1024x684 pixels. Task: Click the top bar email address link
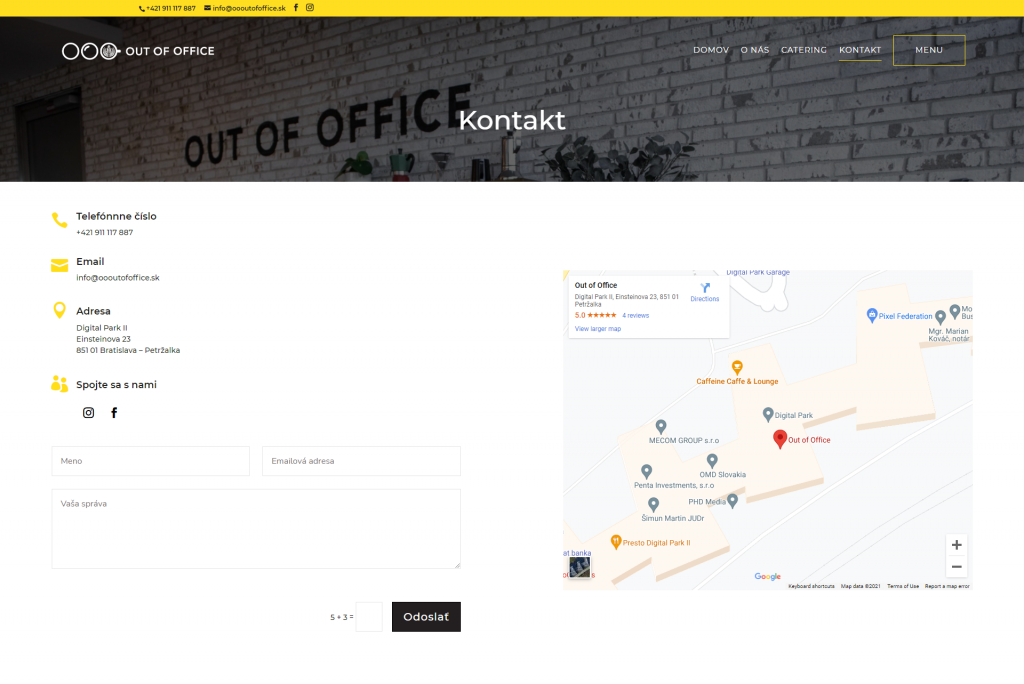[249, 8]
